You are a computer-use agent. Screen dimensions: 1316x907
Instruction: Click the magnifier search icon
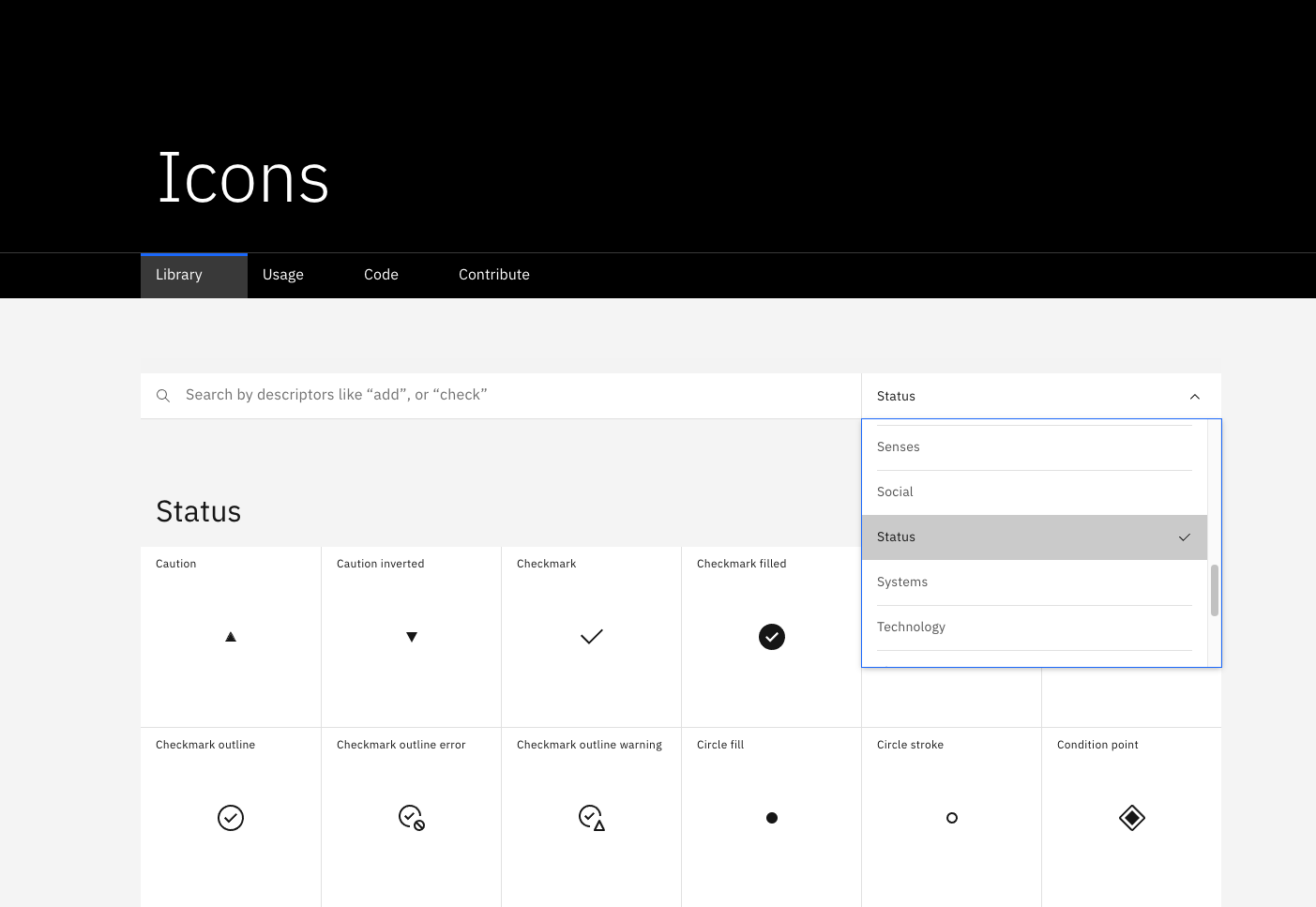point(163,396)
